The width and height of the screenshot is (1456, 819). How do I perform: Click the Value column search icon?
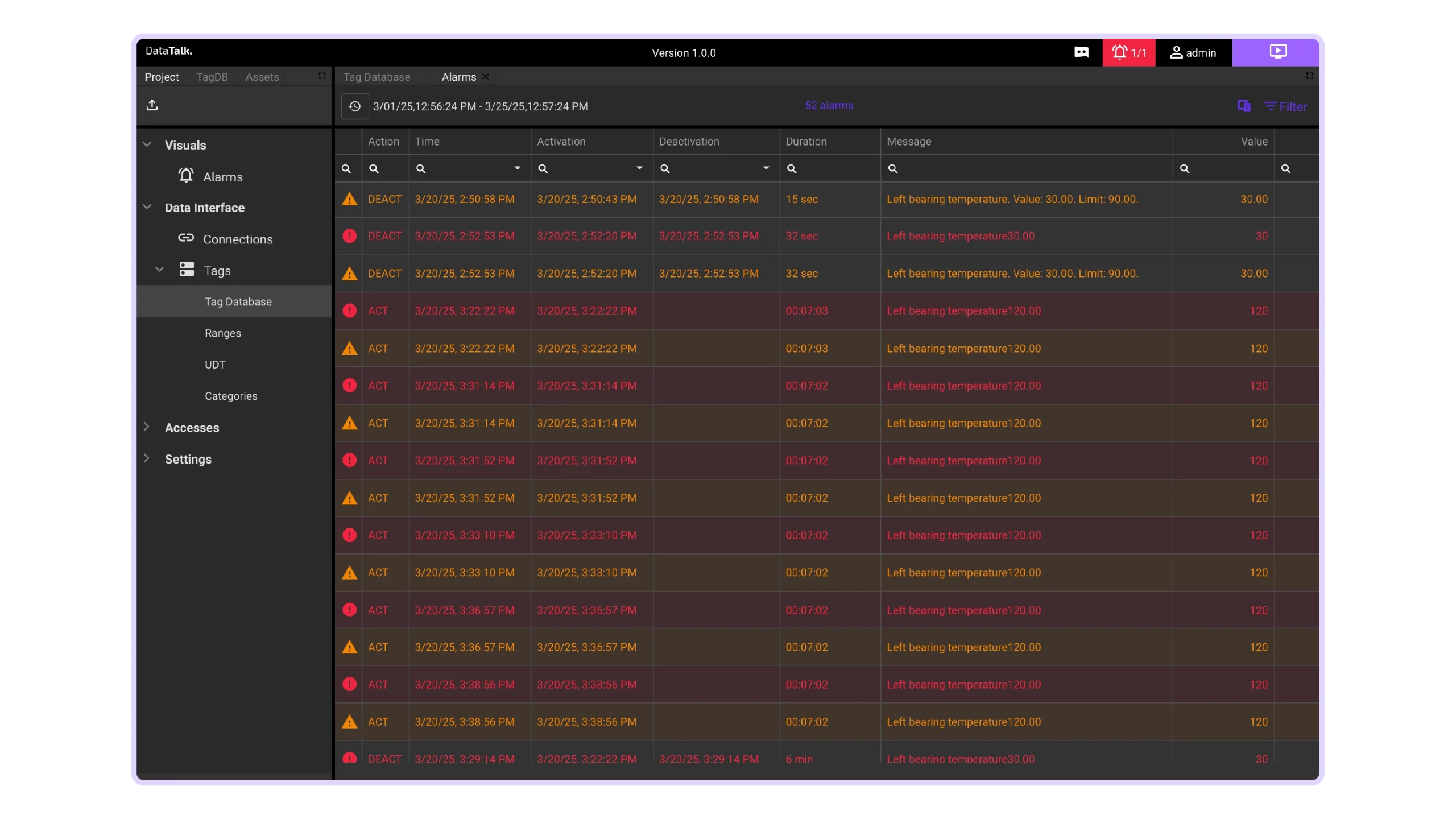click(x=1185, y=169)
